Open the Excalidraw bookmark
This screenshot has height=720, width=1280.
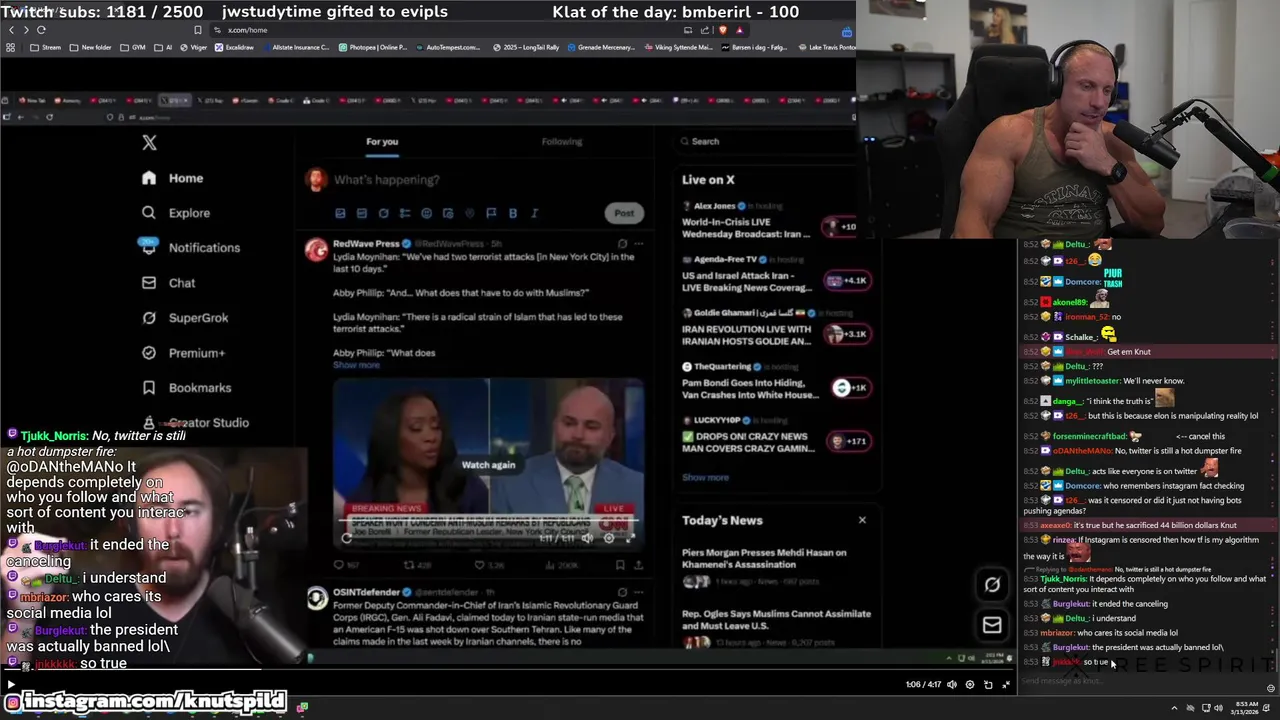pos(233,47)
